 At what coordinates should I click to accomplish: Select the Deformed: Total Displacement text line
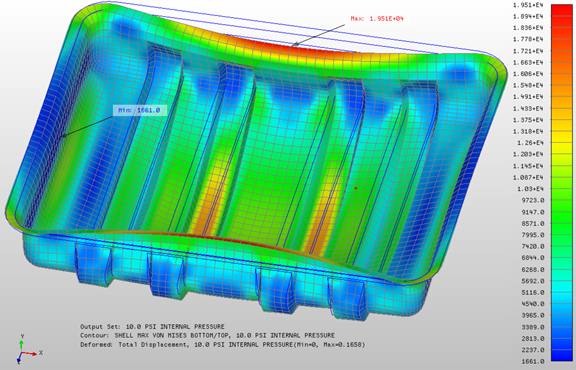223,345
